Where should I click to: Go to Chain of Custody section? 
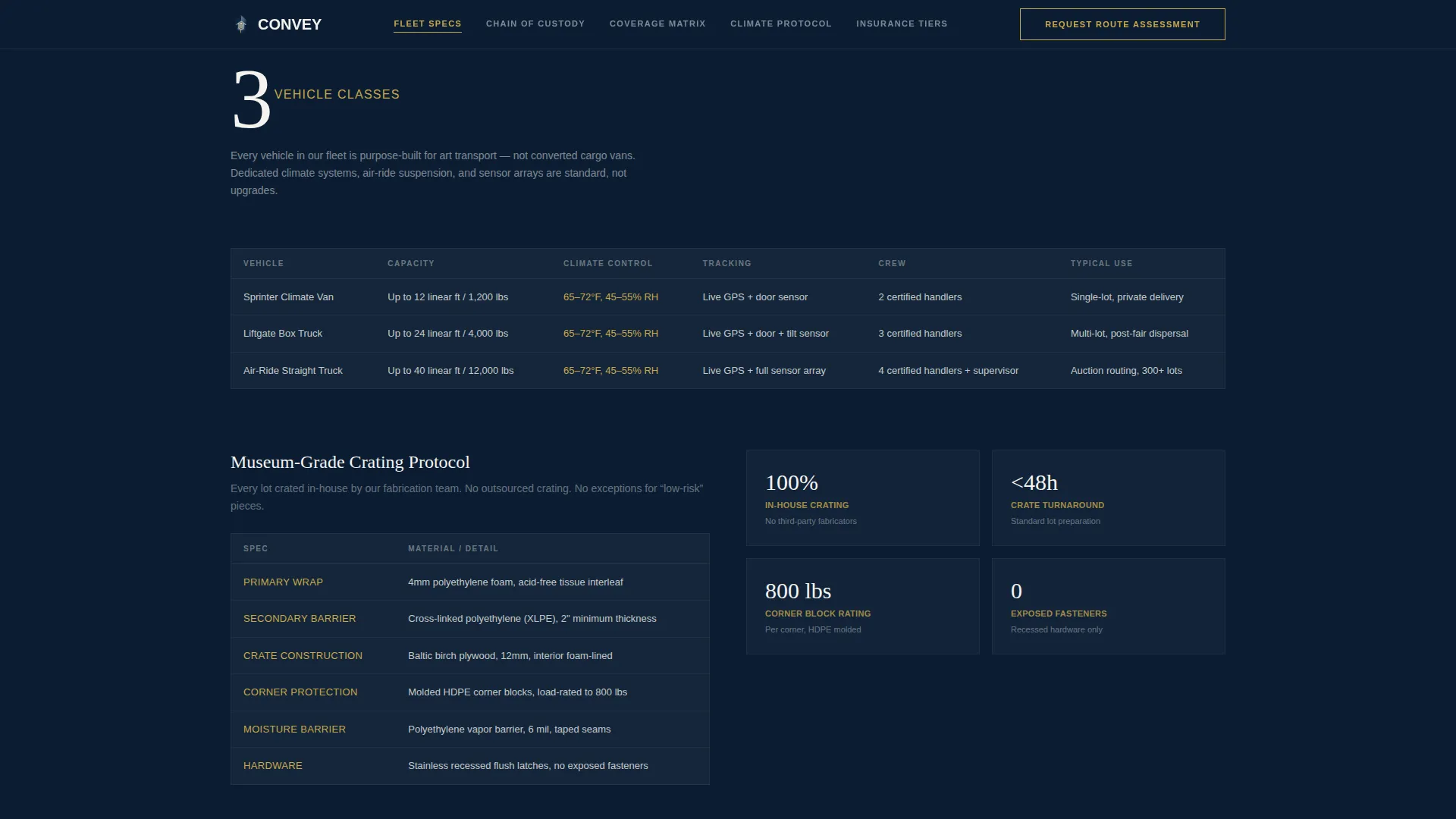click(x=535, y=24)
